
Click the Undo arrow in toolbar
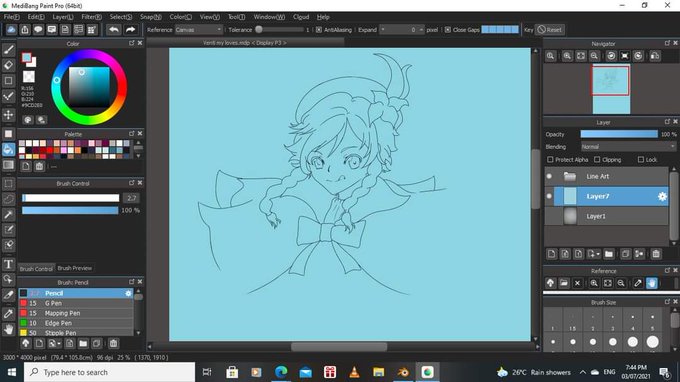[114, 29]
